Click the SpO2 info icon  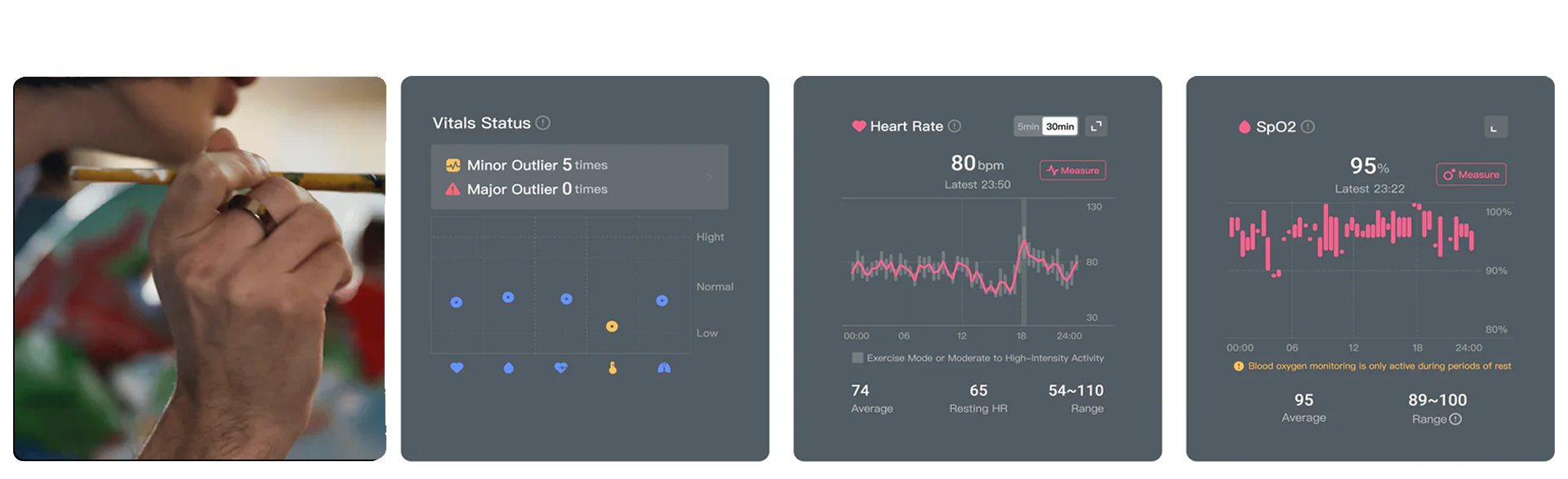point(1307,126)
